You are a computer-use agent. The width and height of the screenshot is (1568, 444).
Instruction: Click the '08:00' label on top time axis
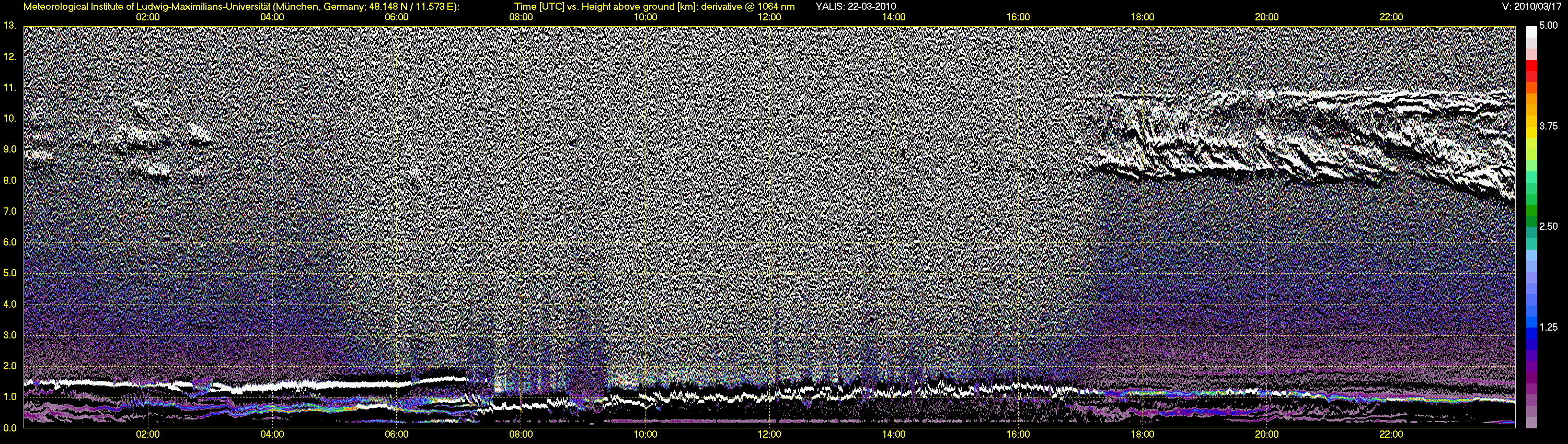click(521, 17)
